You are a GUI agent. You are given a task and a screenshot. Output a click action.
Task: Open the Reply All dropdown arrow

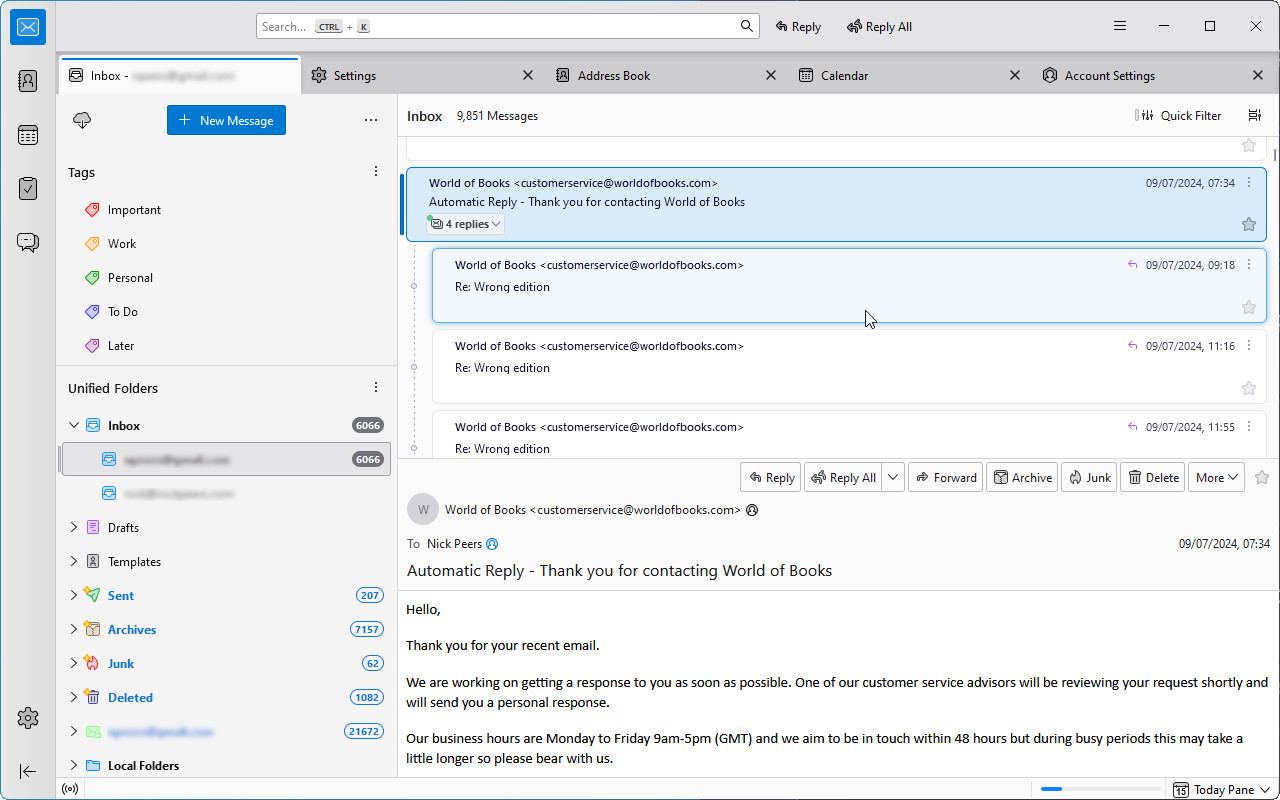click(891, 477)
